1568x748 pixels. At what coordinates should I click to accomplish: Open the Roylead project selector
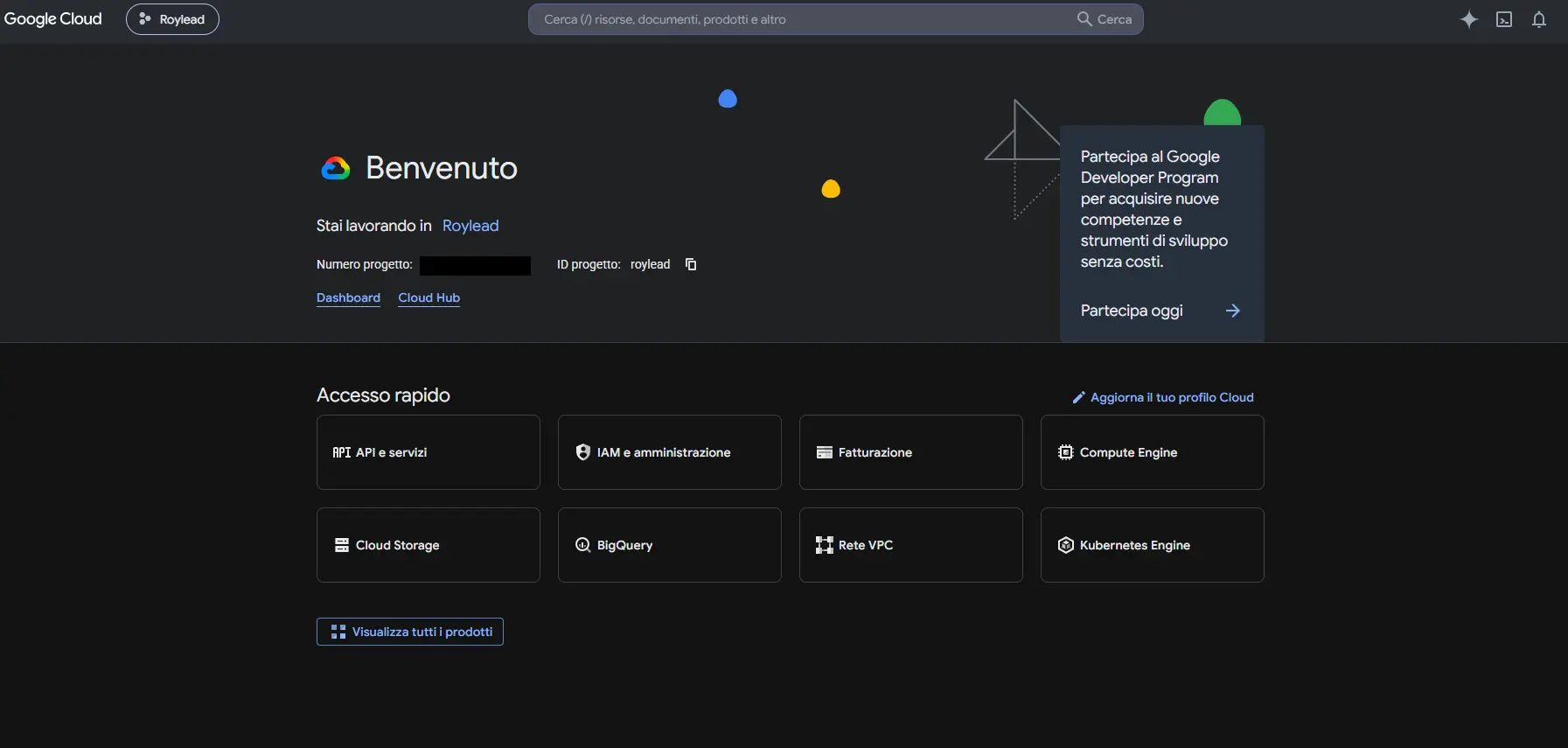[x=172, y=19]
